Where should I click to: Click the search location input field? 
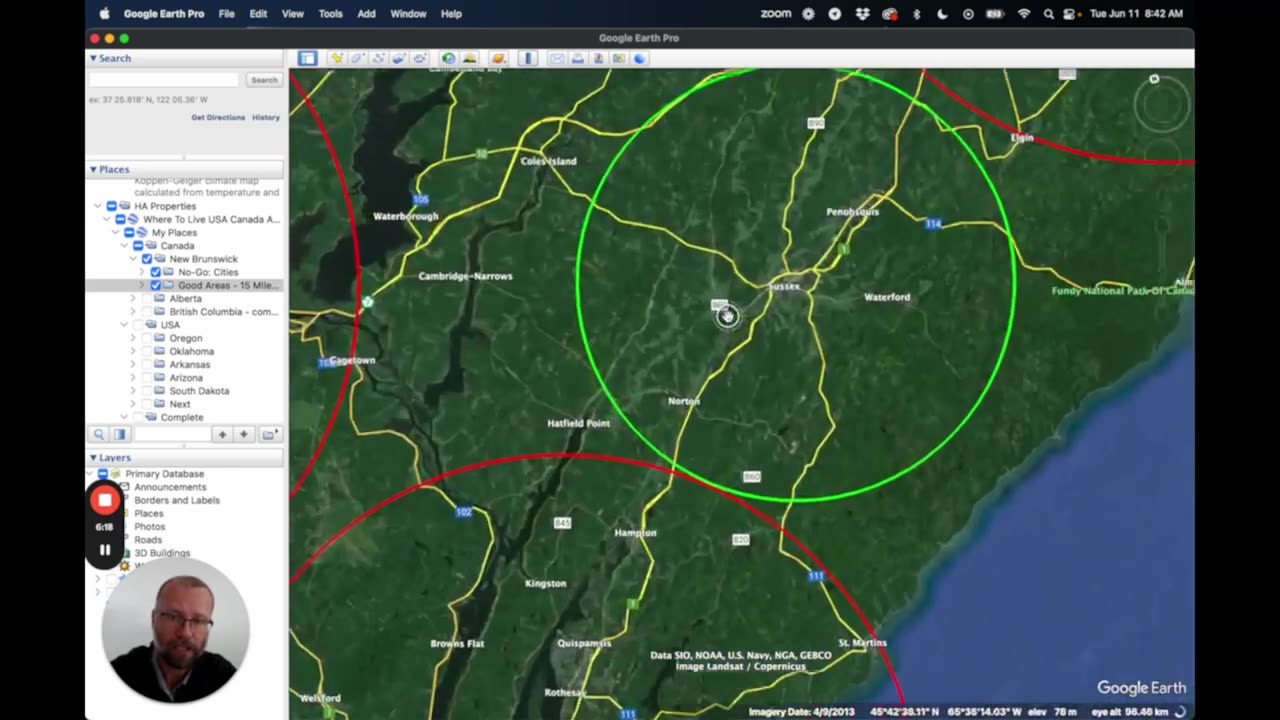[x=164, y=80]
